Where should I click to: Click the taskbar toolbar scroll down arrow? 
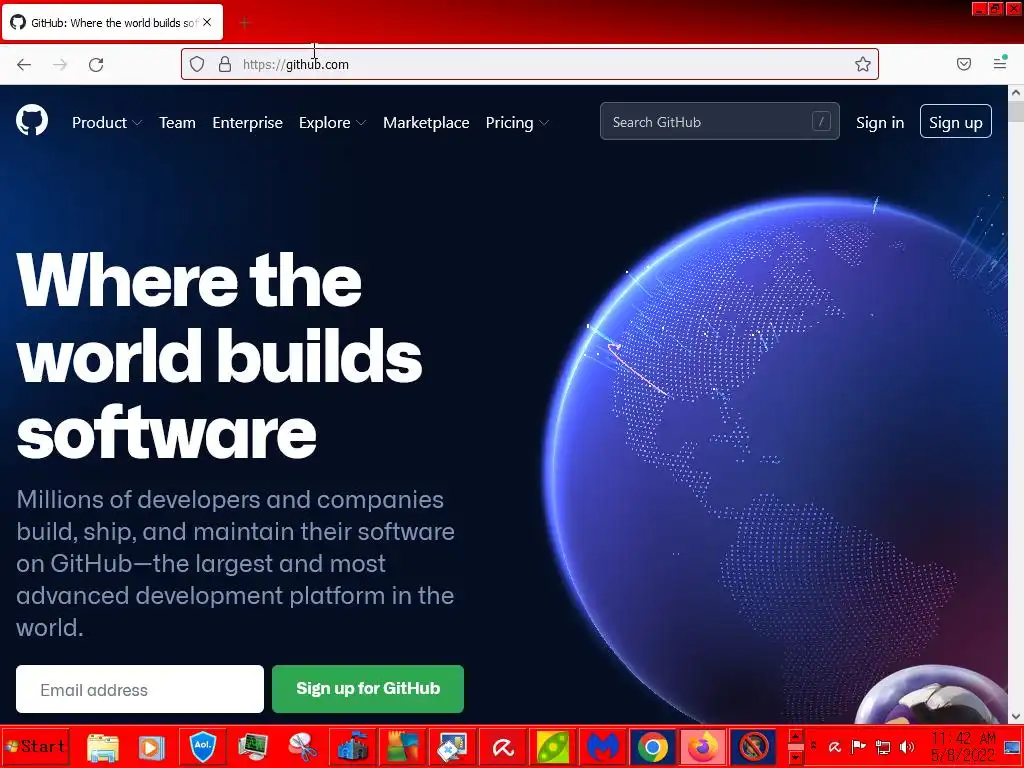795,756
